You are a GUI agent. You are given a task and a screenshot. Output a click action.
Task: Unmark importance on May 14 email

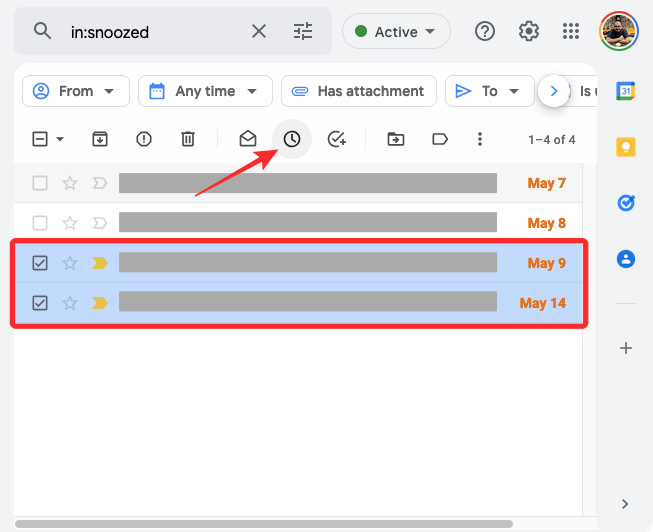coord(100,303)
